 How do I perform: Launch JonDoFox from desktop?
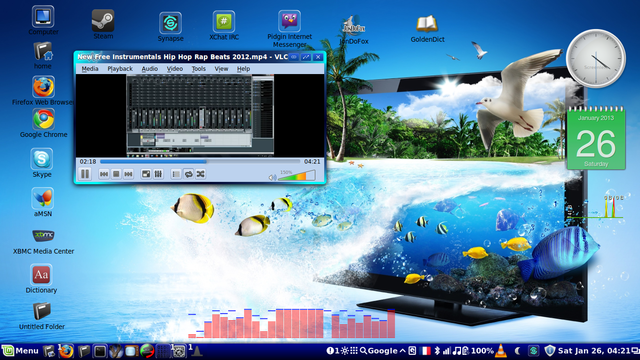click(354, 30)
